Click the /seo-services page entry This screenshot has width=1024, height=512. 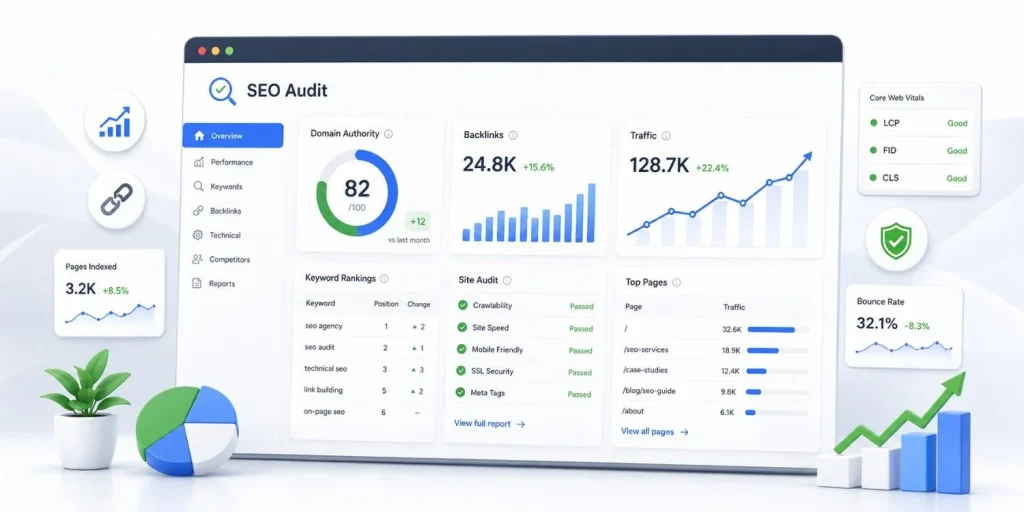pyautogui.click(x=646, y=349)
